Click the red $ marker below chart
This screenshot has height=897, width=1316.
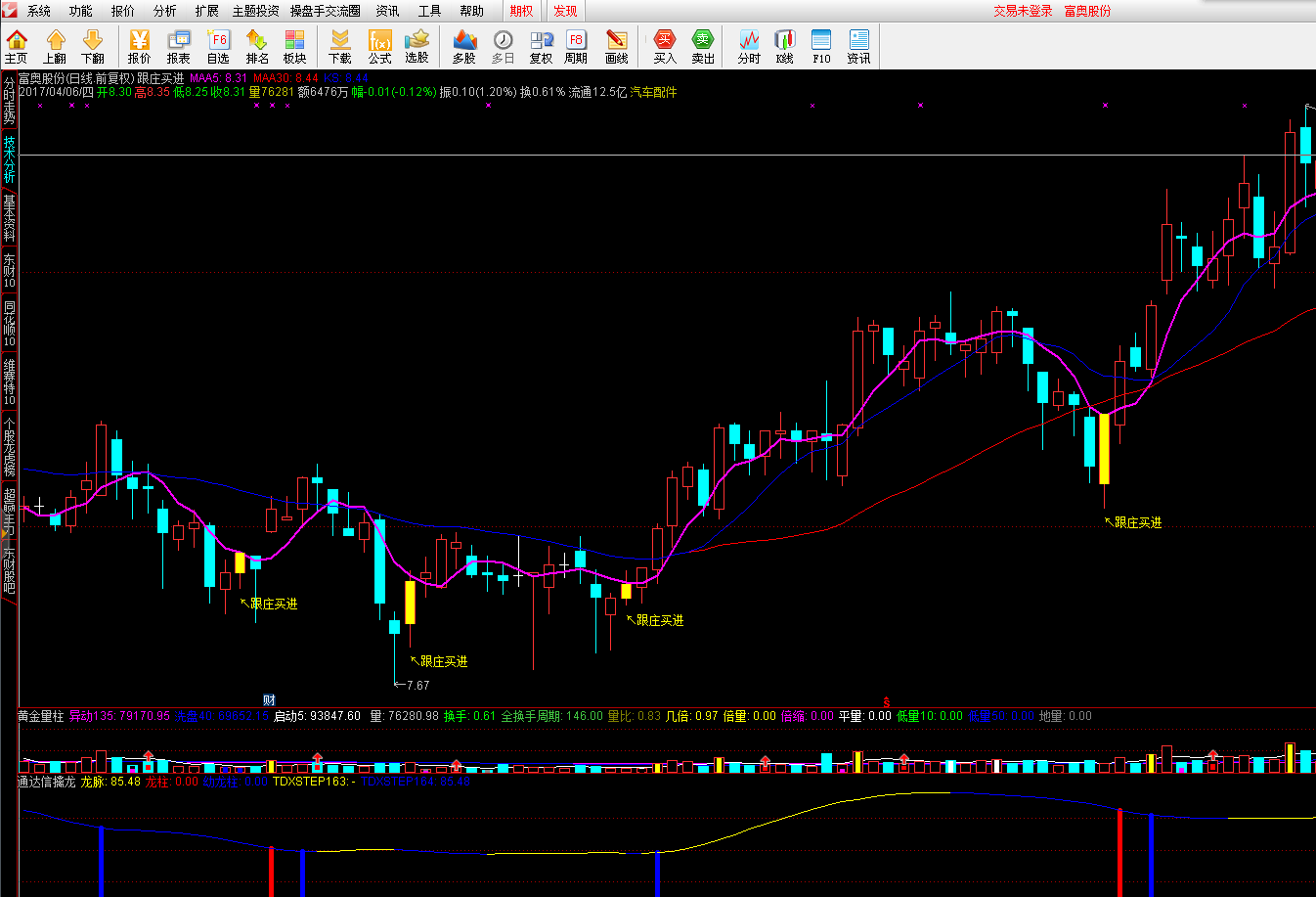pyautogui.click(x=887, y=702)
